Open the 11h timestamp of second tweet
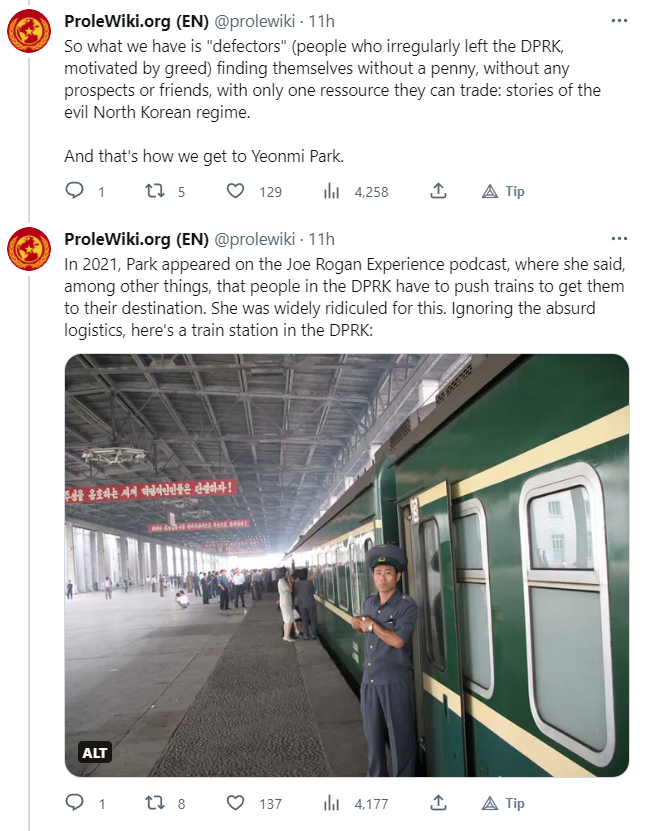The width and height of the screenshot is (645, 831). point(322,240)
